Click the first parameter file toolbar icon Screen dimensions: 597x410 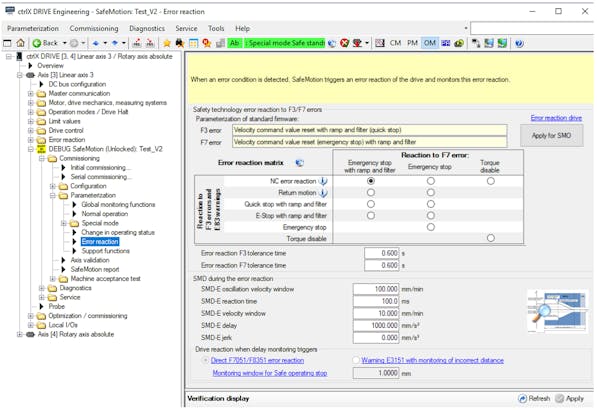point(137,43)
